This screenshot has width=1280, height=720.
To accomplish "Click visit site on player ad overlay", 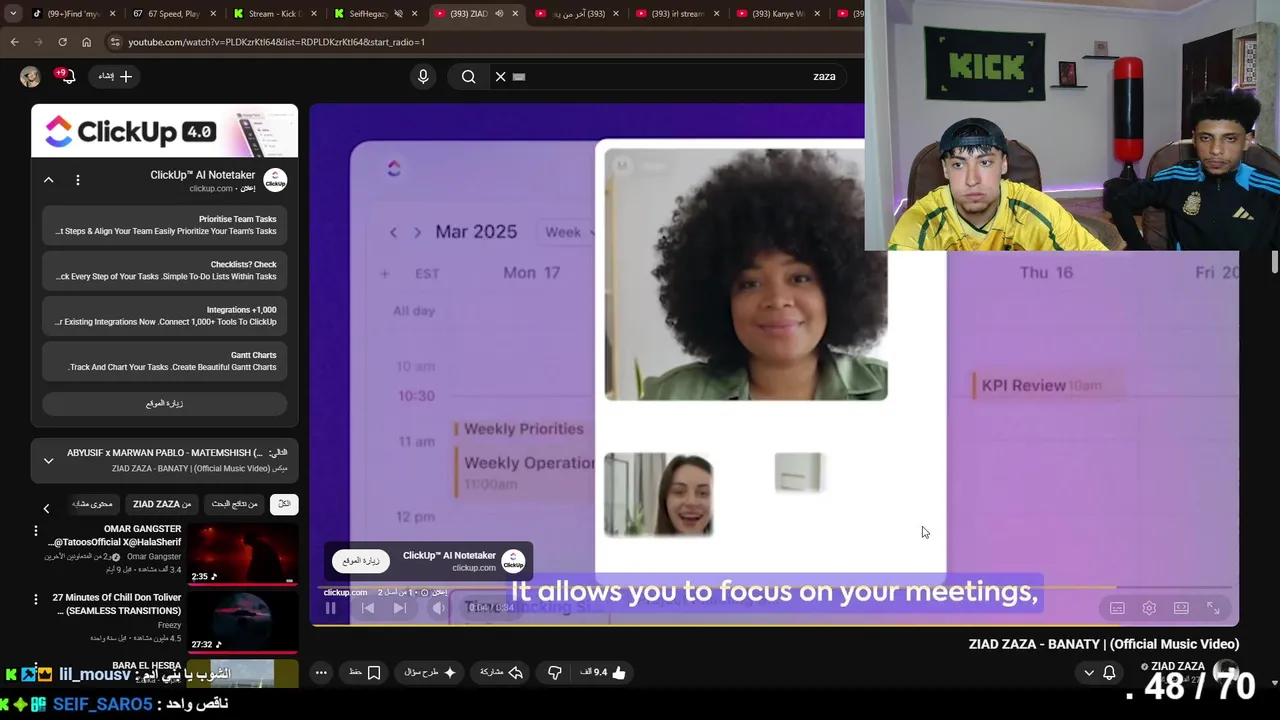I will click(361, 561).
